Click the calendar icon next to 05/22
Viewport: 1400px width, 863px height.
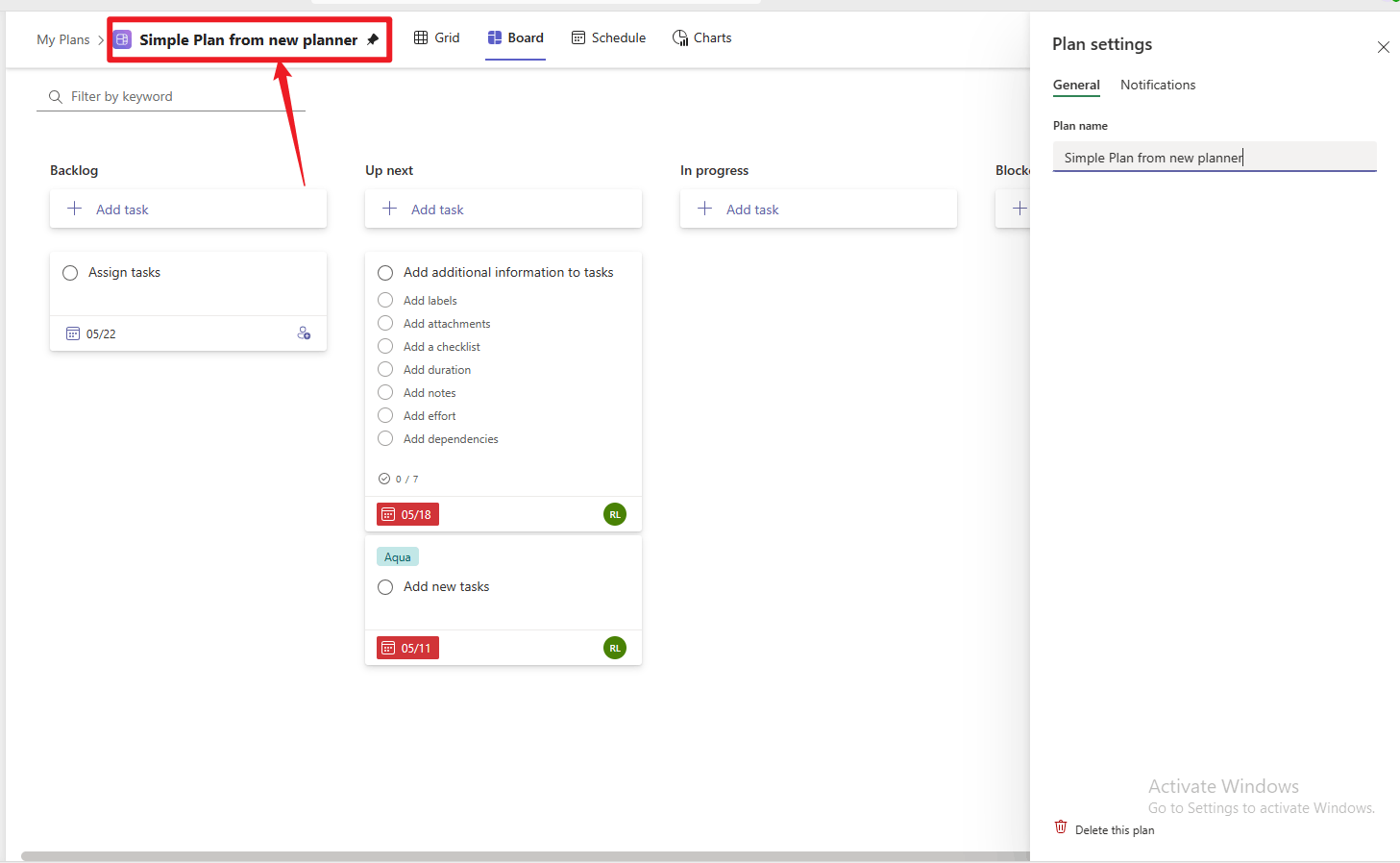point(72,333)
